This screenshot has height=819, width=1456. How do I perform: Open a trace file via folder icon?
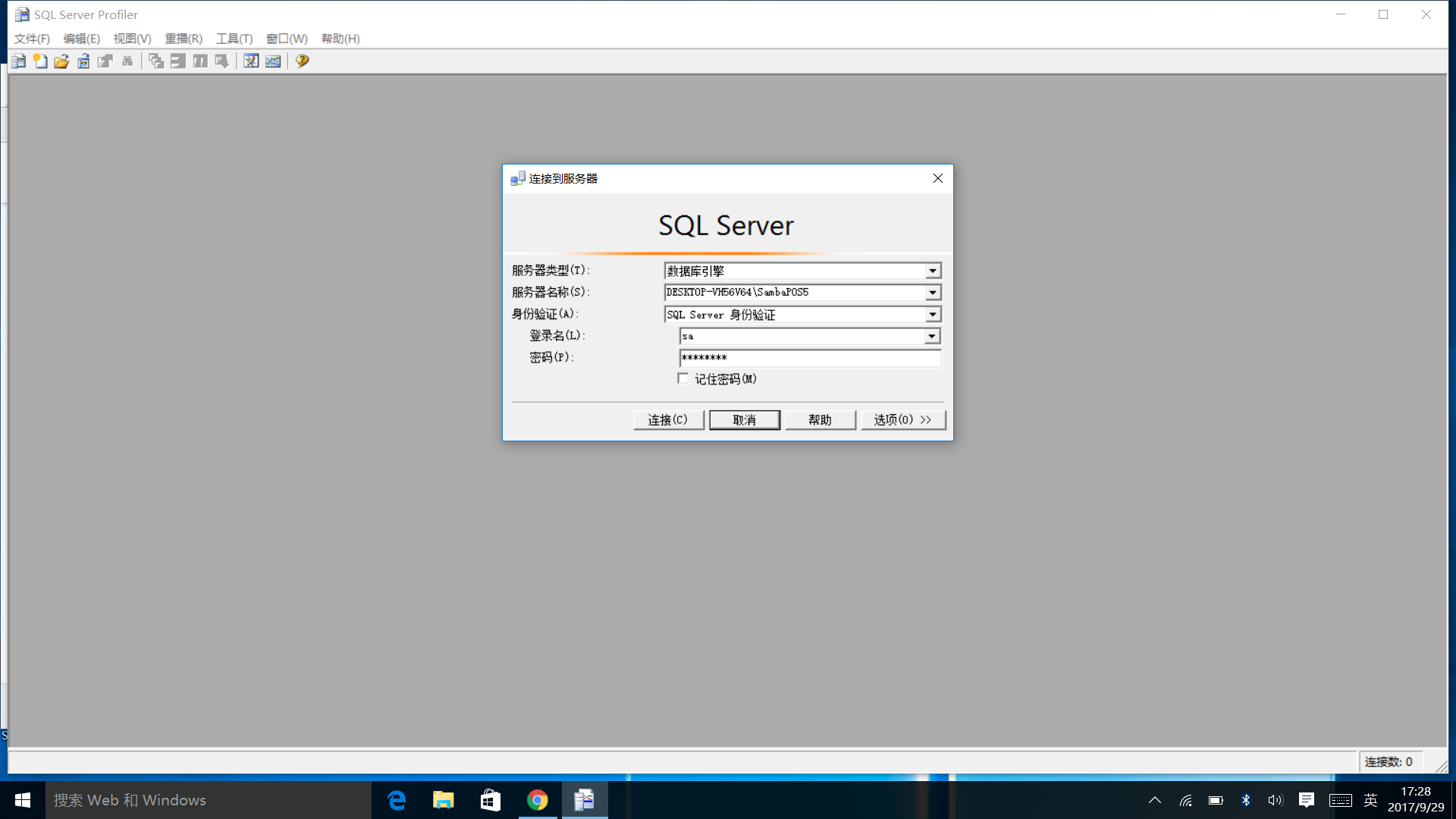coord(61,61)
